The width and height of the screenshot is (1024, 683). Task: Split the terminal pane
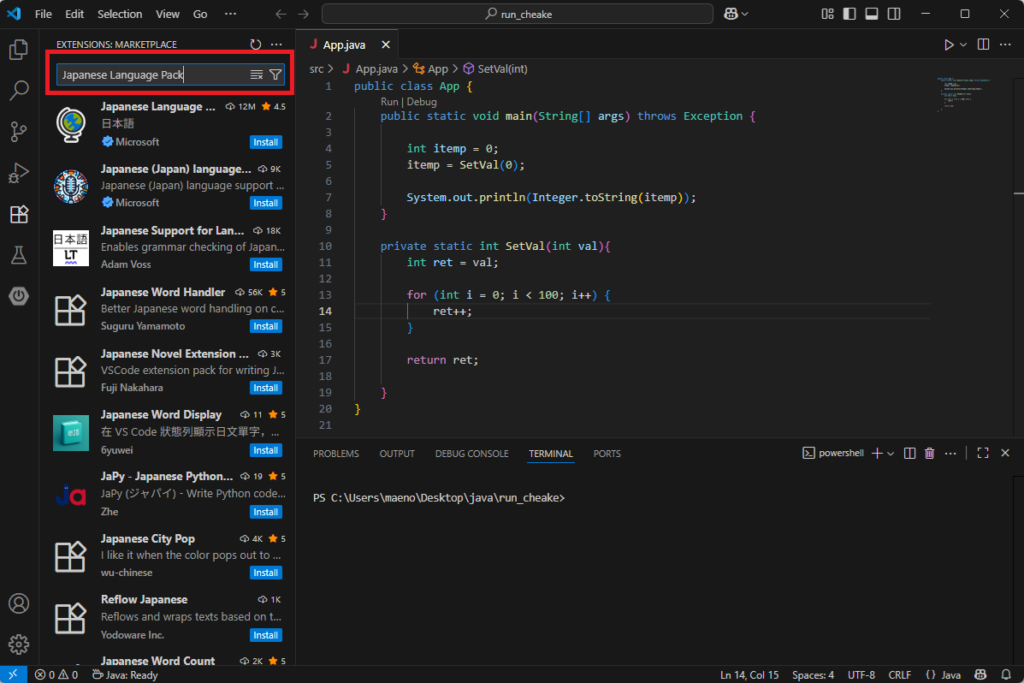click(x=909, y=453)
